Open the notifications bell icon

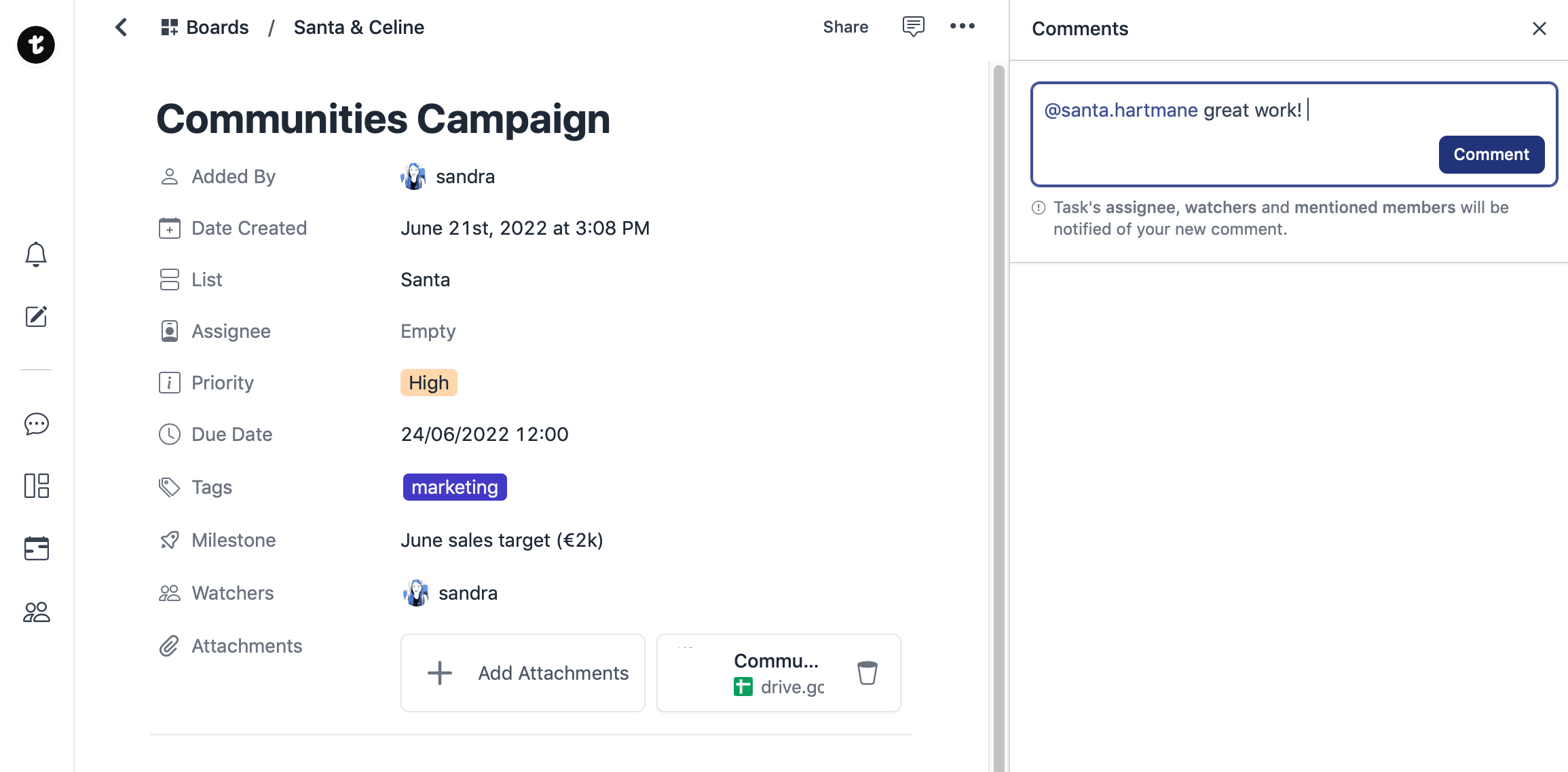36,254
